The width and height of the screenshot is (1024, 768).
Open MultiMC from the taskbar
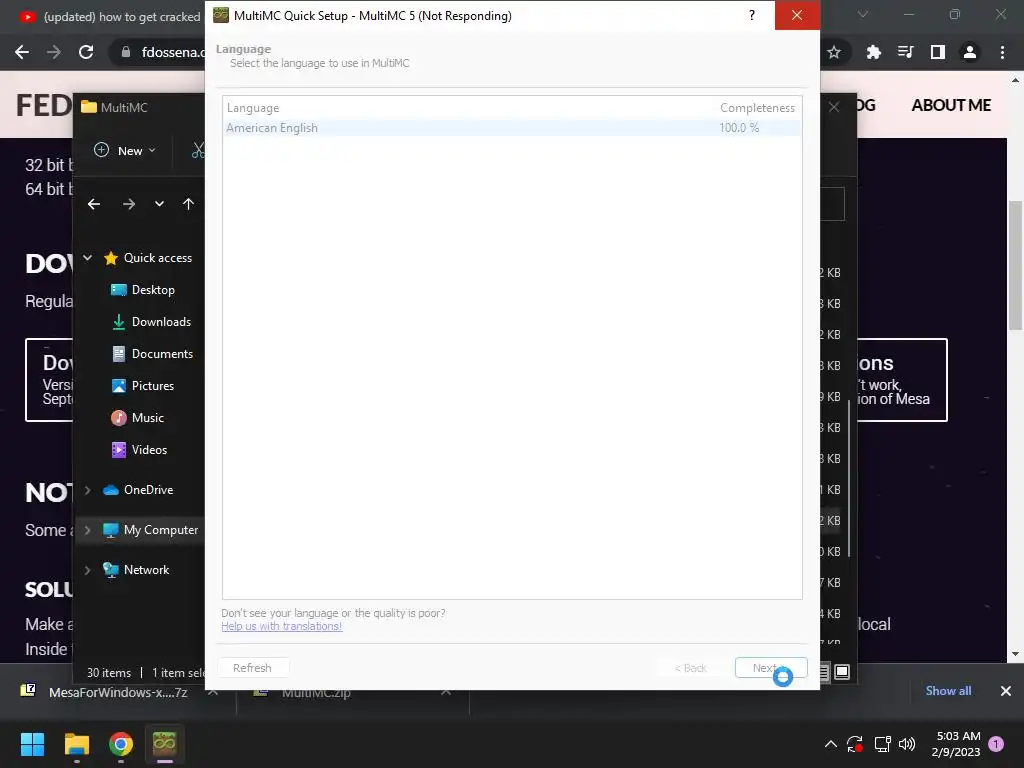[165, 744]
